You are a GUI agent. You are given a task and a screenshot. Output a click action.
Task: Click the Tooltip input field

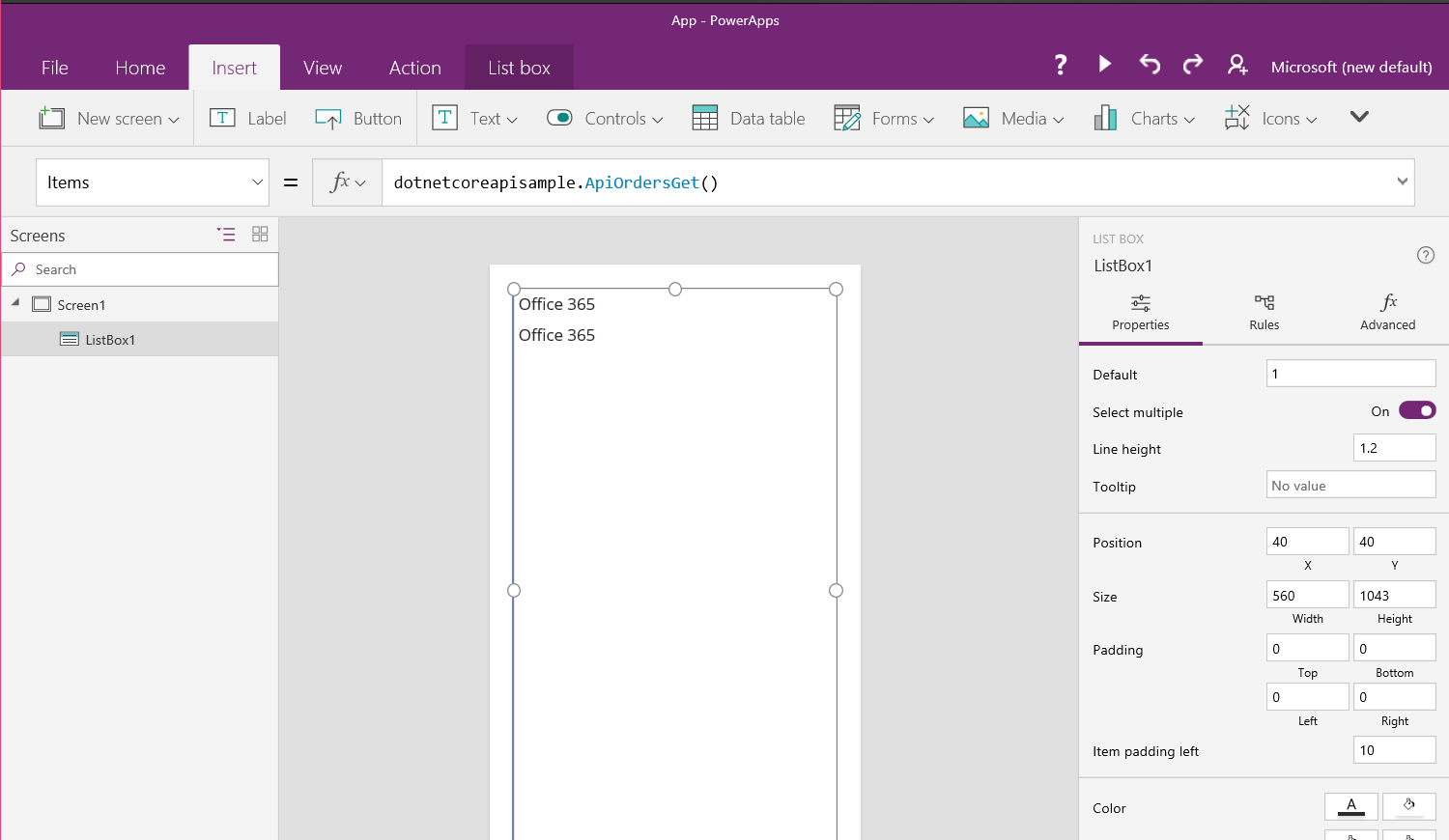click(x=1350, y=486)
